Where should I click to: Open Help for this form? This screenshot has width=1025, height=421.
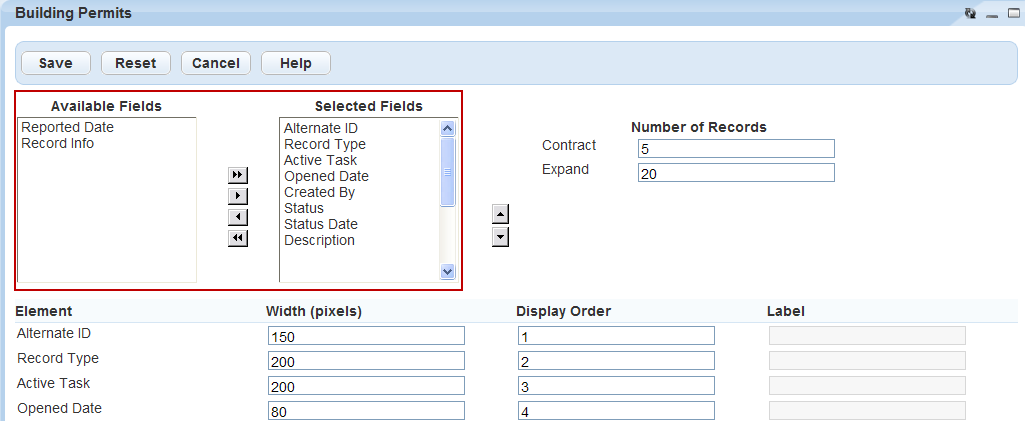[x=296, y=63]
